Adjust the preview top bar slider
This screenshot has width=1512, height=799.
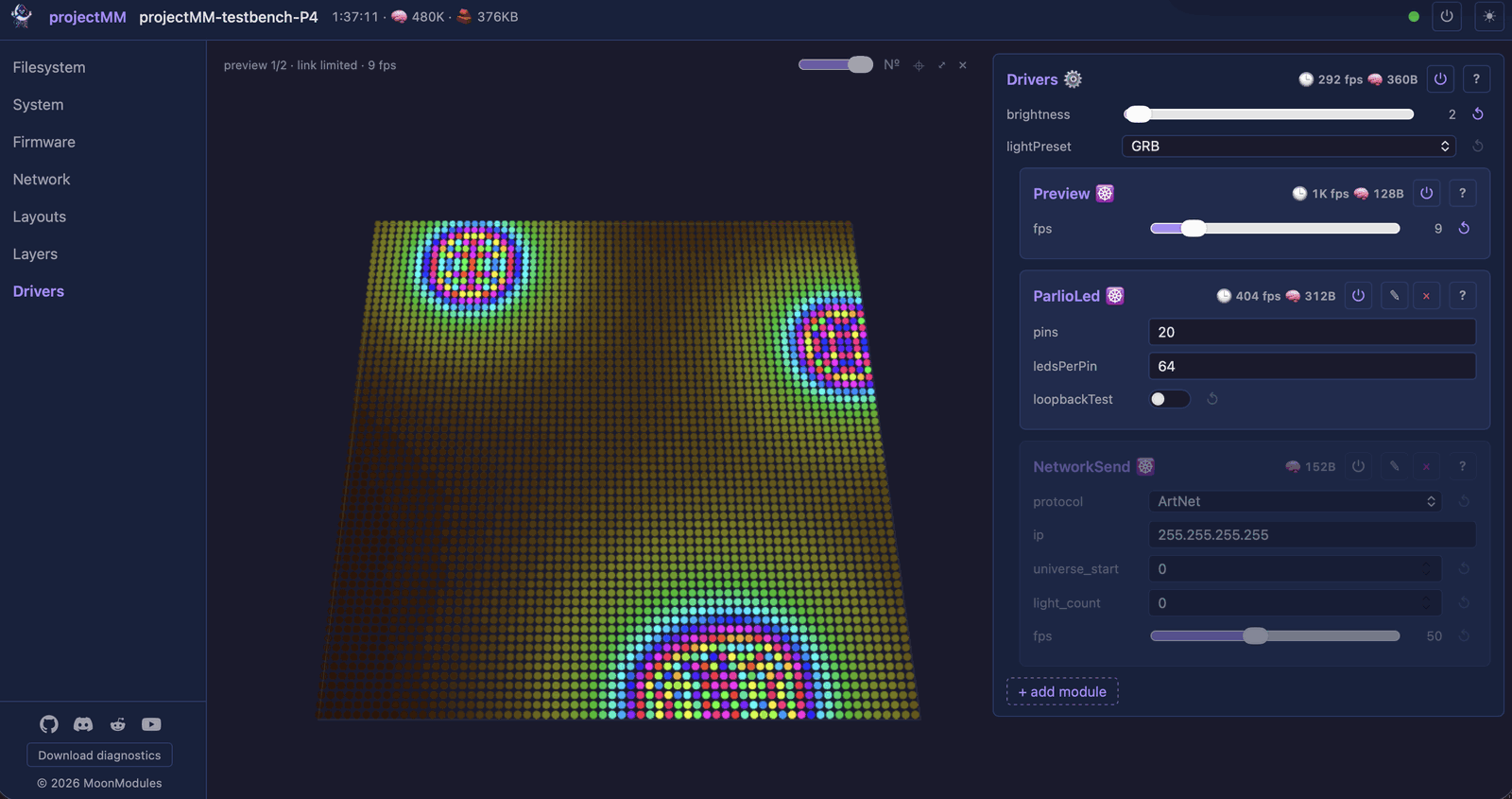click(x=835, y=64)
